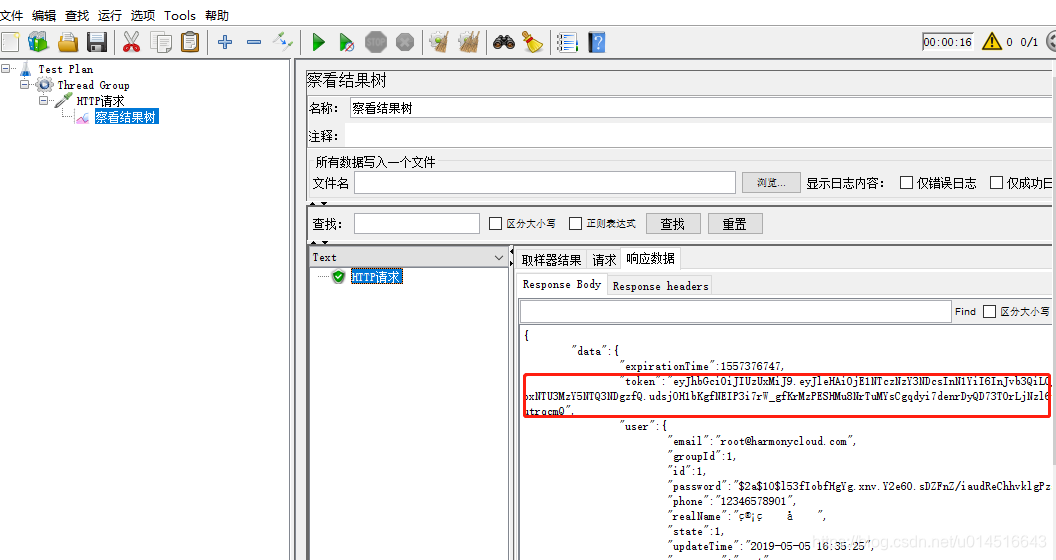The image size is (1056, 560).
Task: Select the HTTP请求 sampler in the test plan tree
Action: coord(100,101)
